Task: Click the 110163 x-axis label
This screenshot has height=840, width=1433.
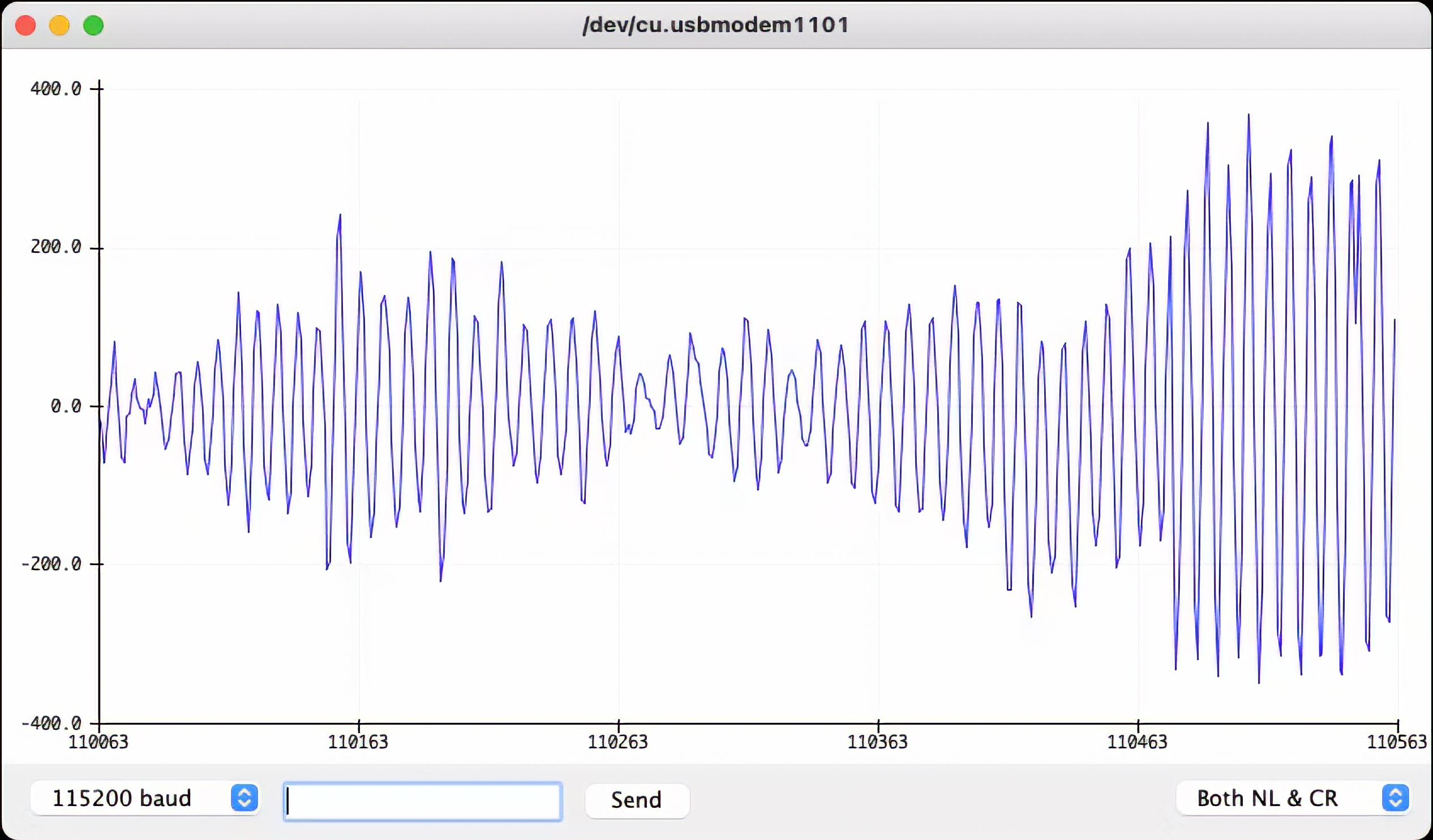Action: click(358, 742)
